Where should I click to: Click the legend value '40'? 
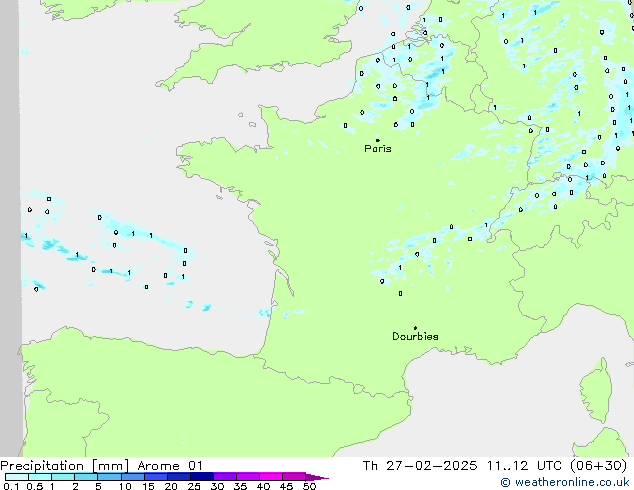point(263,486)
